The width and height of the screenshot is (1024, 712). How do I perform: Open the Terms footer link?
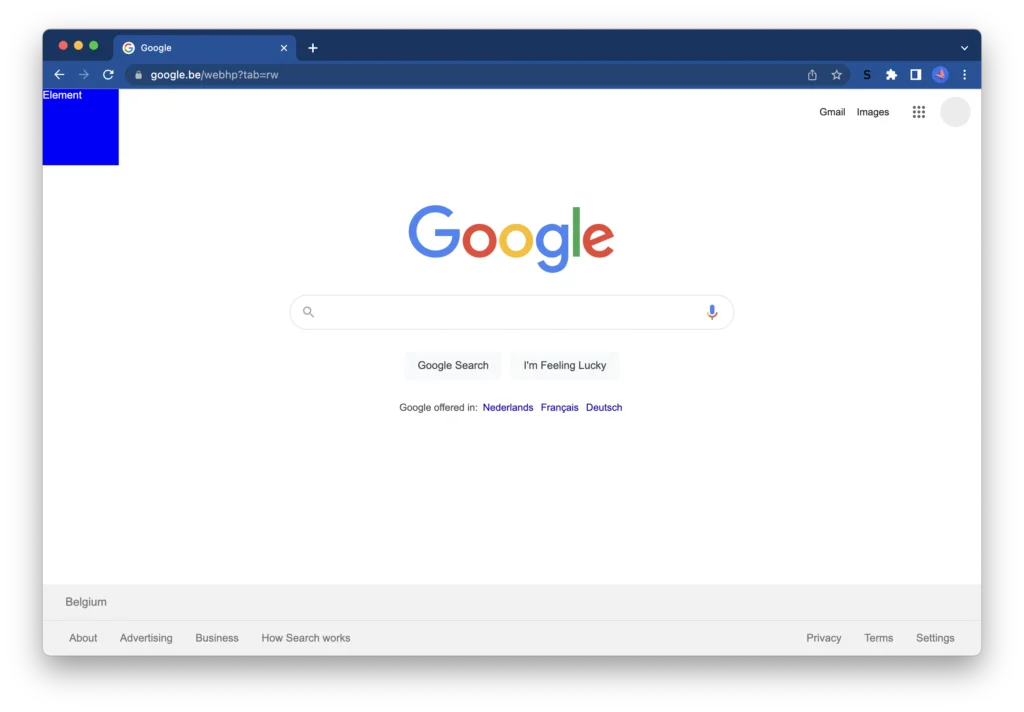coord(878,638)
